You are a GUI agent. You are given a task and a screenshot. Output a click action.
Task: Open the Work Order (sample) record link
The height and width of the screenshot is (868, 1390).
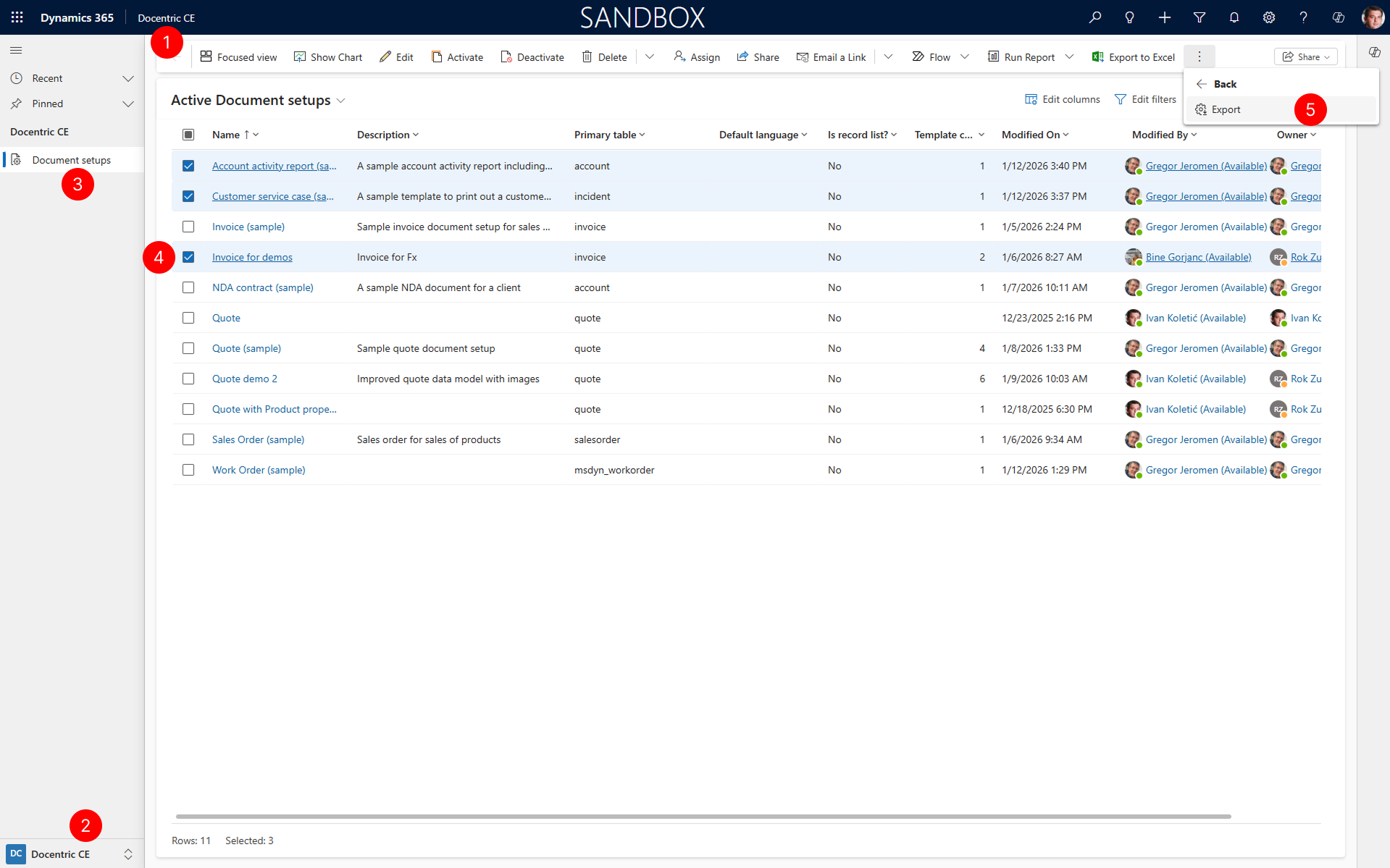pos(259,470)
